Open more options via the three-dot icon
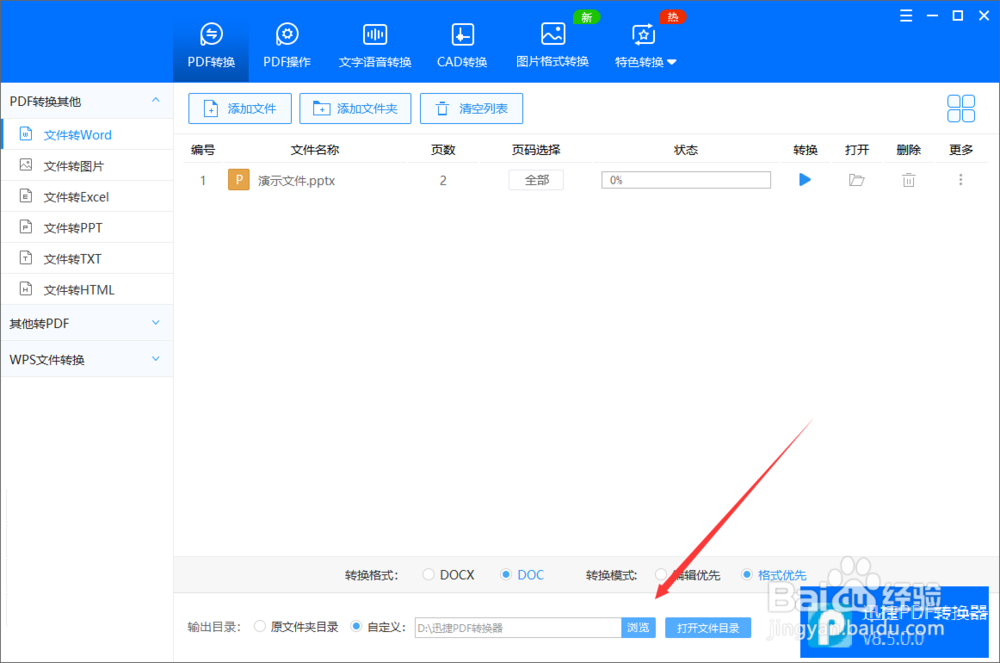This screenshot has height=663, width=1000. tap(960, 180)
